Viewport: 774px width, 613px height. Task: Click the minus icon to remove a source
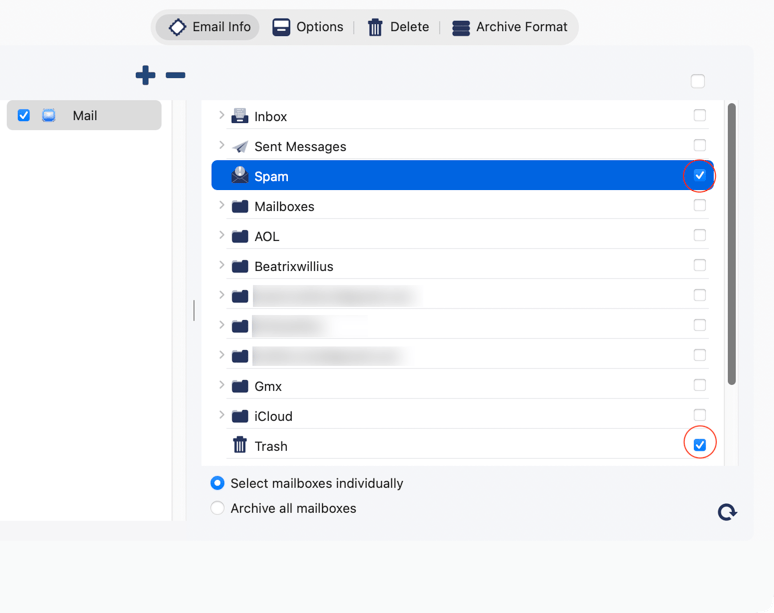[175, 75]
